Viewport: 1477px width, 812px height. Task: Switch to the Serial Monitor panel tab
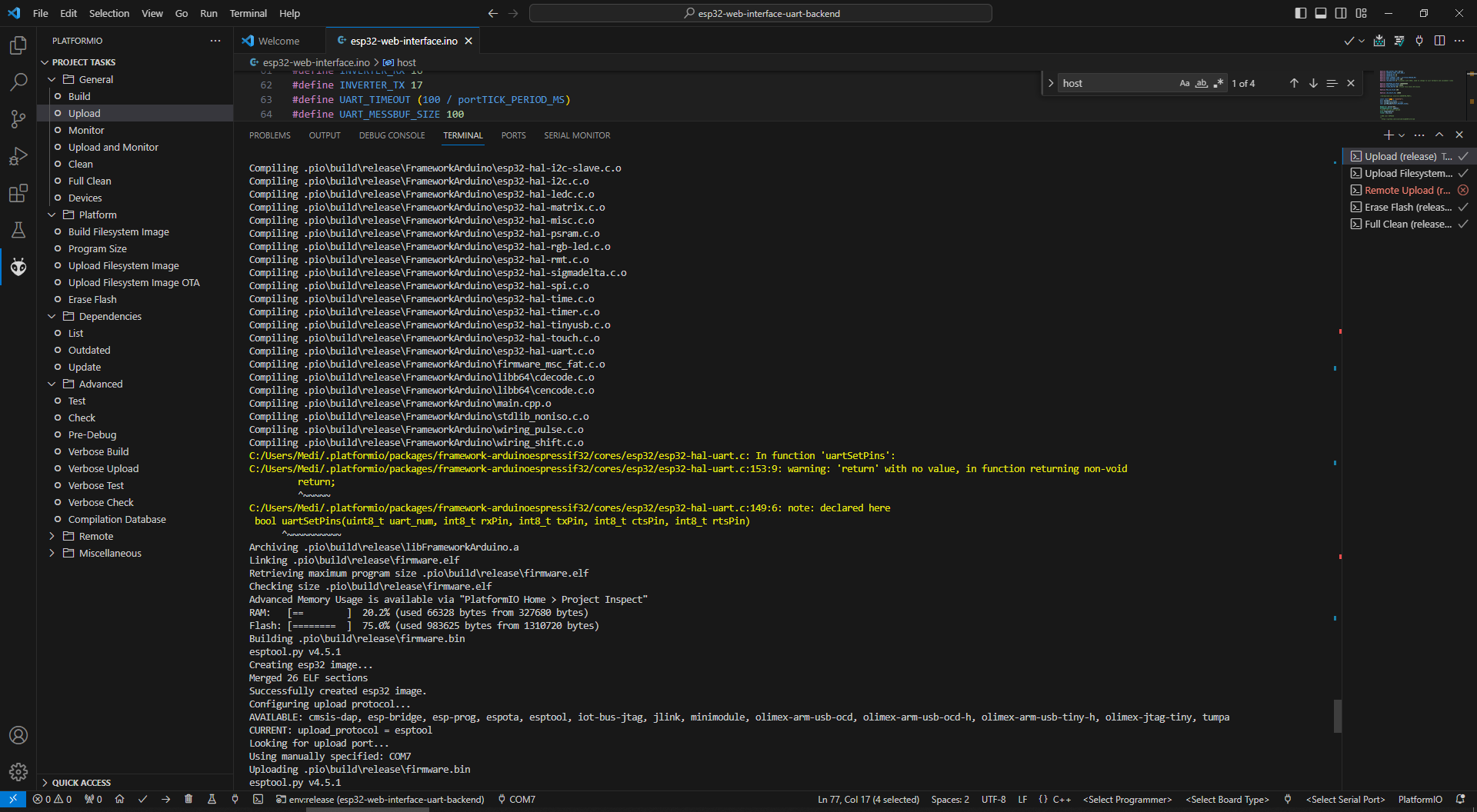(576, 135)
